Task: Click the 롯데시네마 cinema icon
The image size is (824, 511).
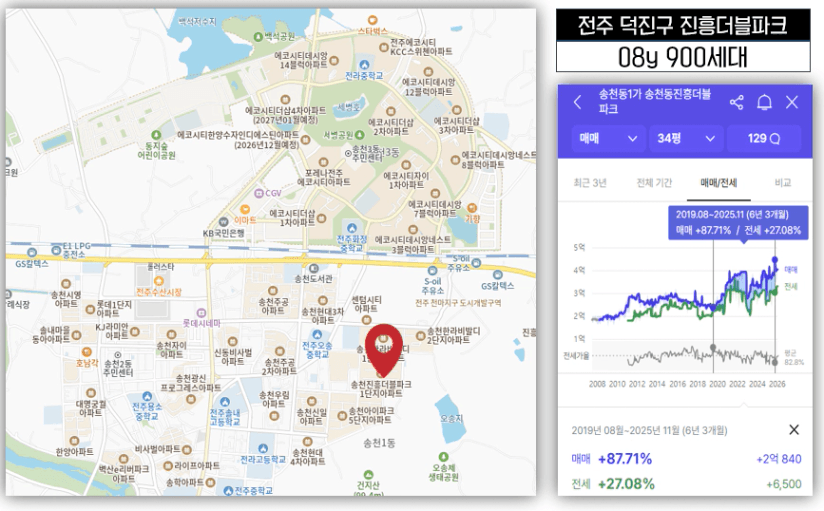Action: [x=201, y=313]
